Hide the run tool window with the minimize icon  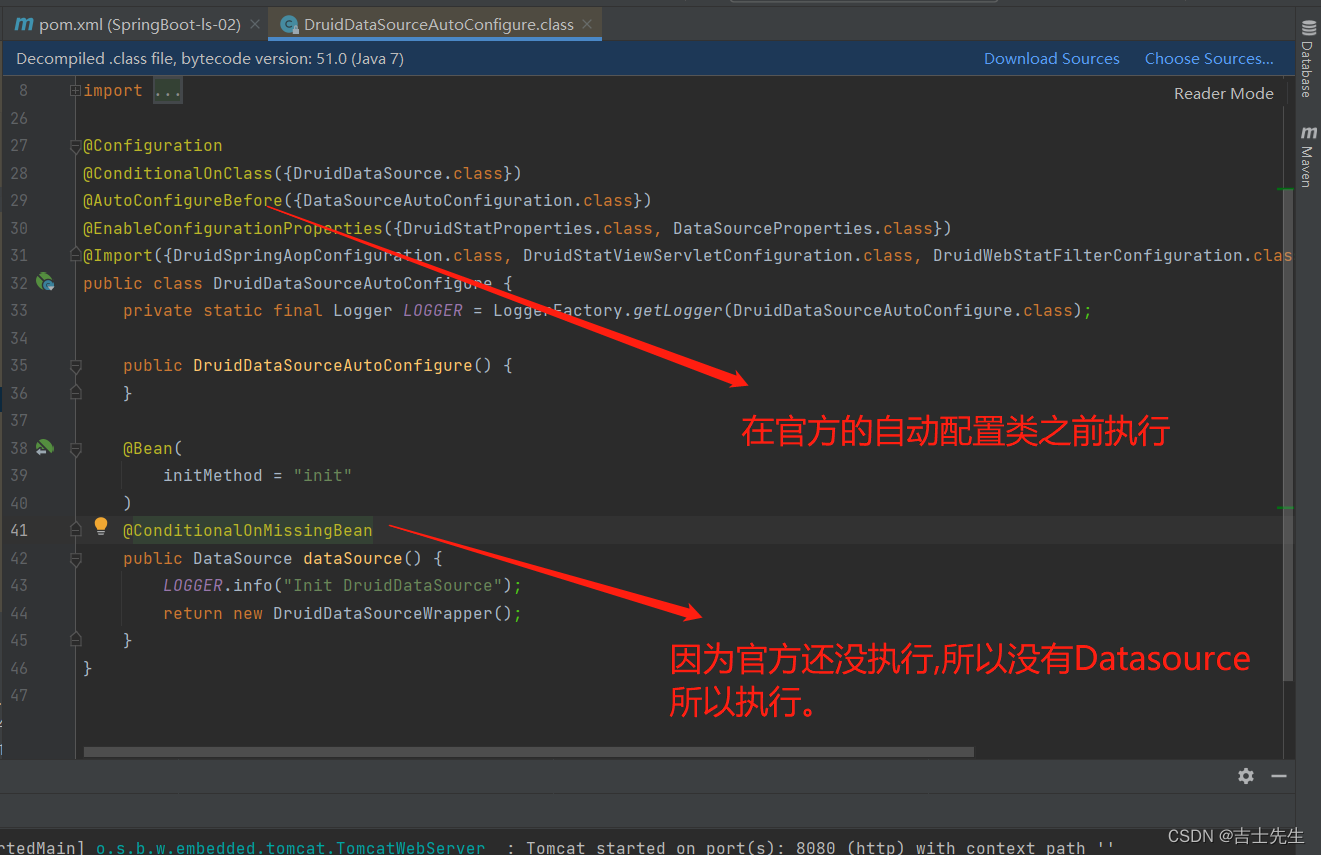[1279, 776]
